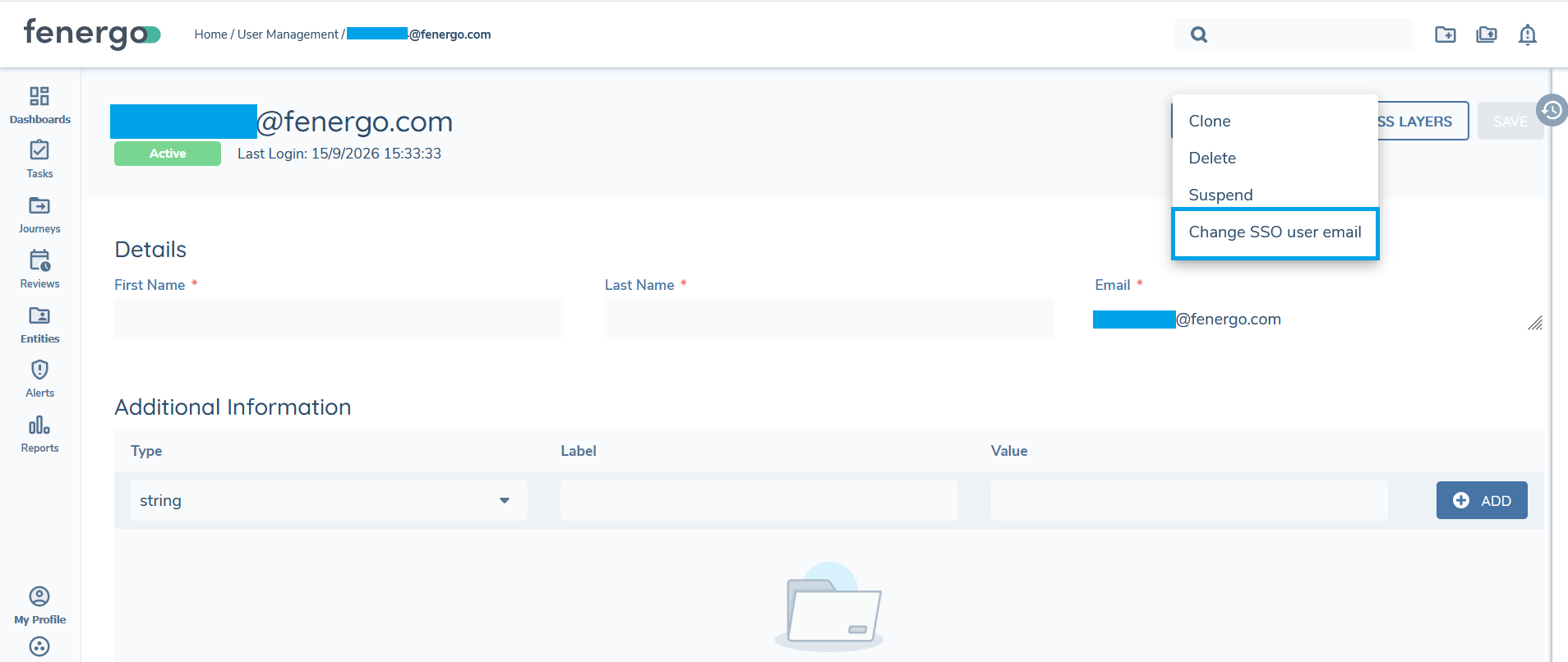
Task: Open the history clock icon
Action: [1552, 110]
